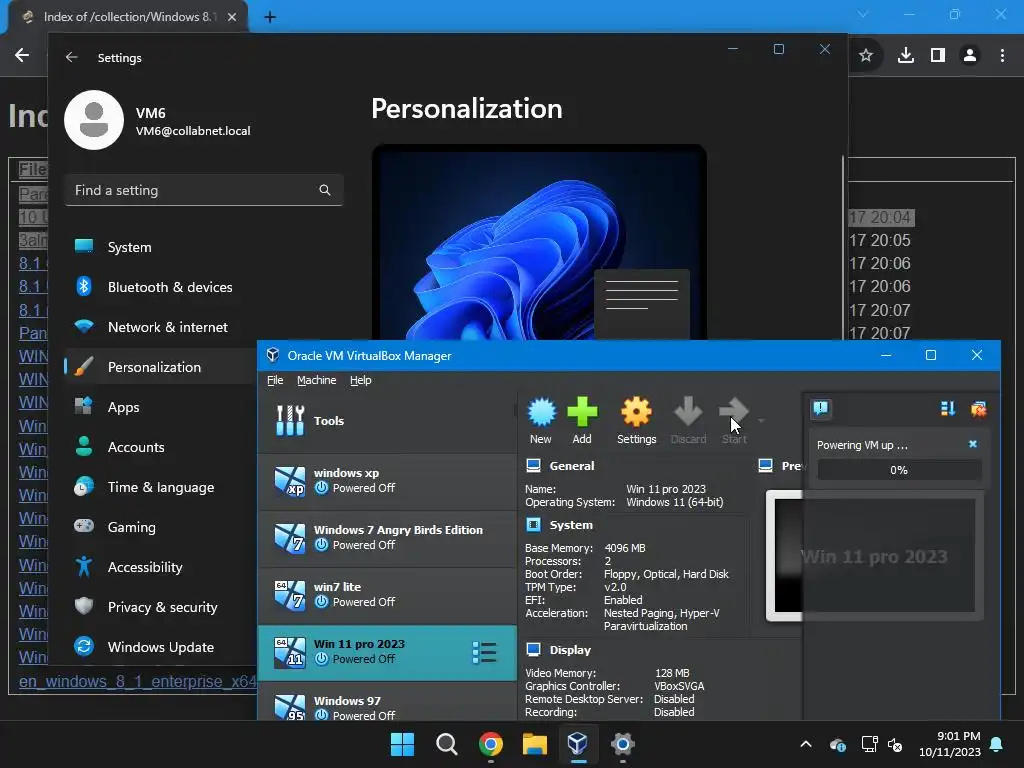Open File Explorer from the taskbar
The image size is (1024, 768).
pyautogui.click(x=534, y=744)
